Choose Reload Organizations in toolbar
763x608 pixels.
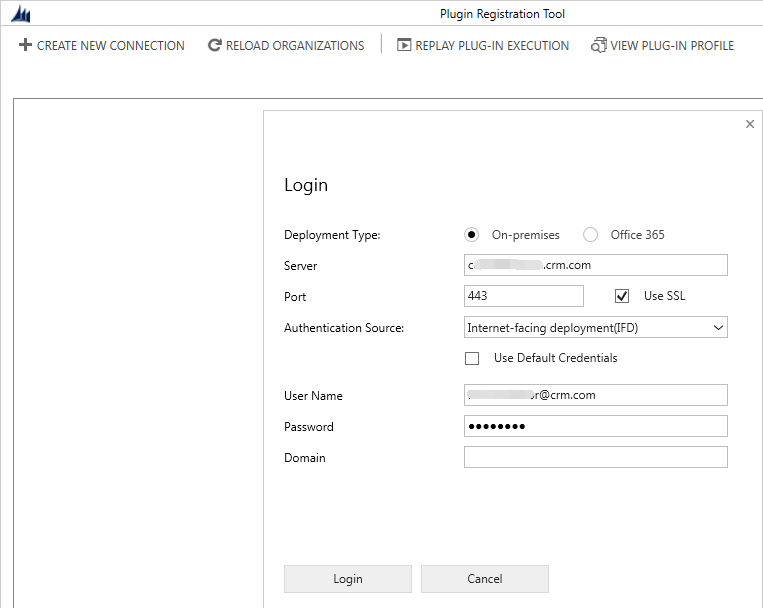286,45
